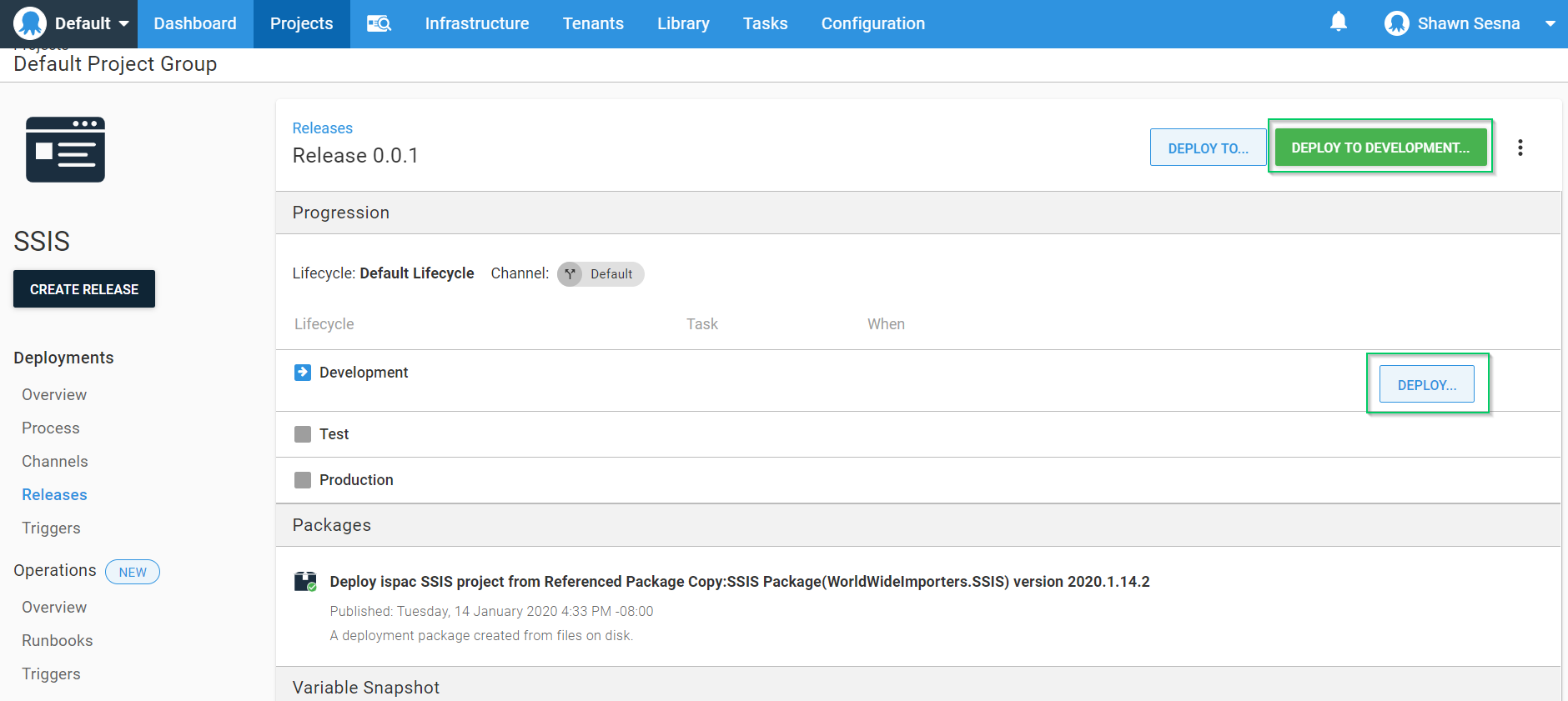Click the SSIS project logo image
This screenshot has width=1568, height=701.
click(65, 149)
